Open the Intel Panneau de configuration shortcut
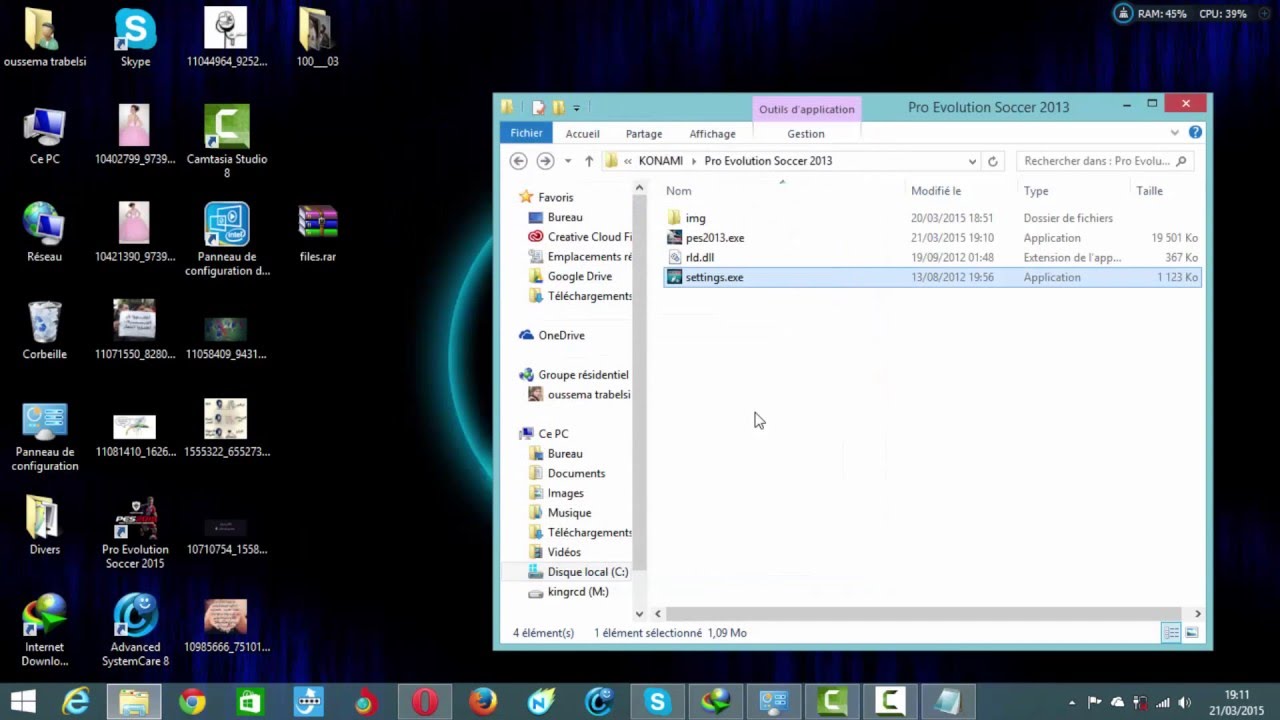Screen dimensions: 1280x720 227,240
